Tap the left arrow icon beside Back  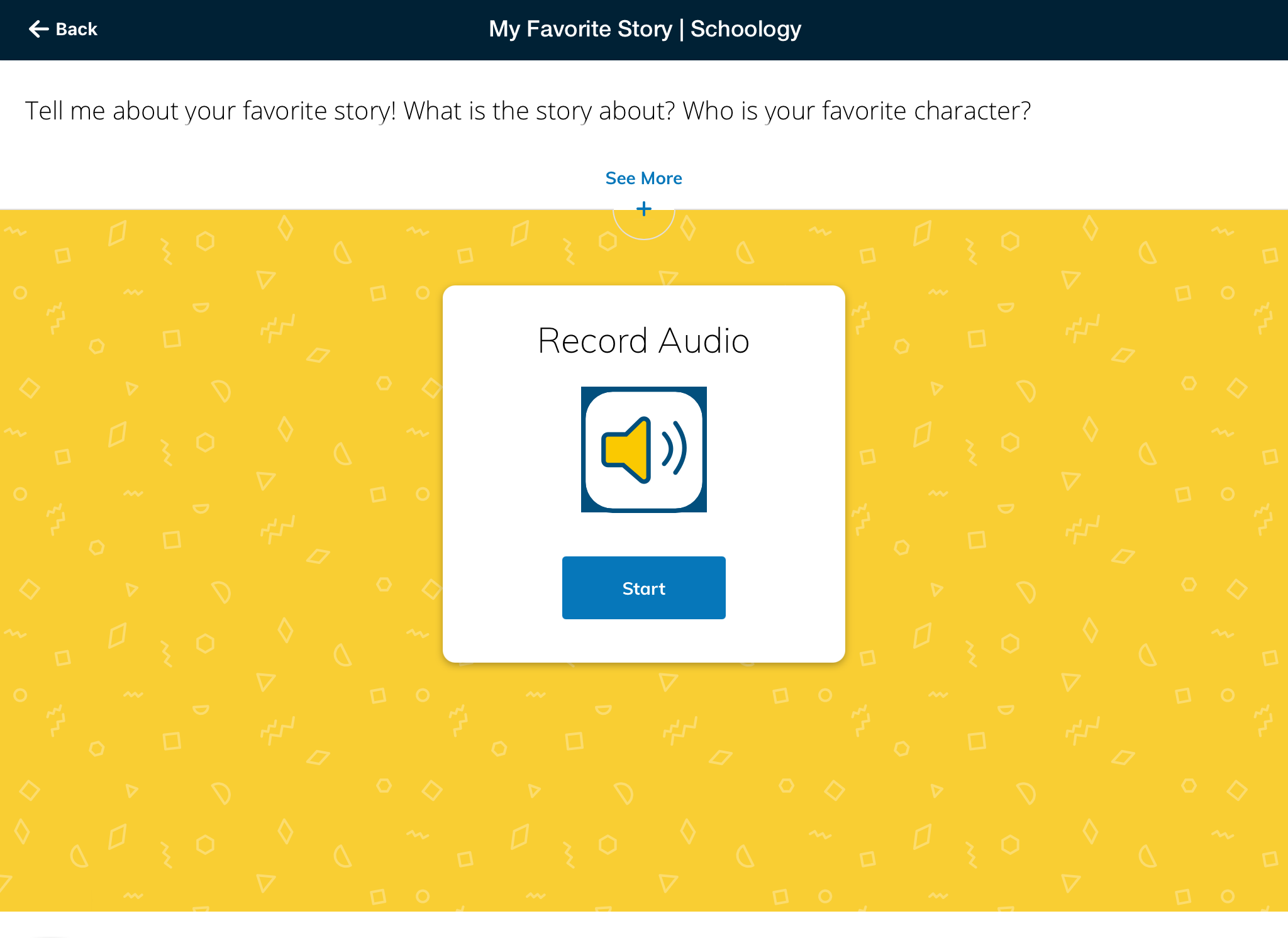point(38,29)
